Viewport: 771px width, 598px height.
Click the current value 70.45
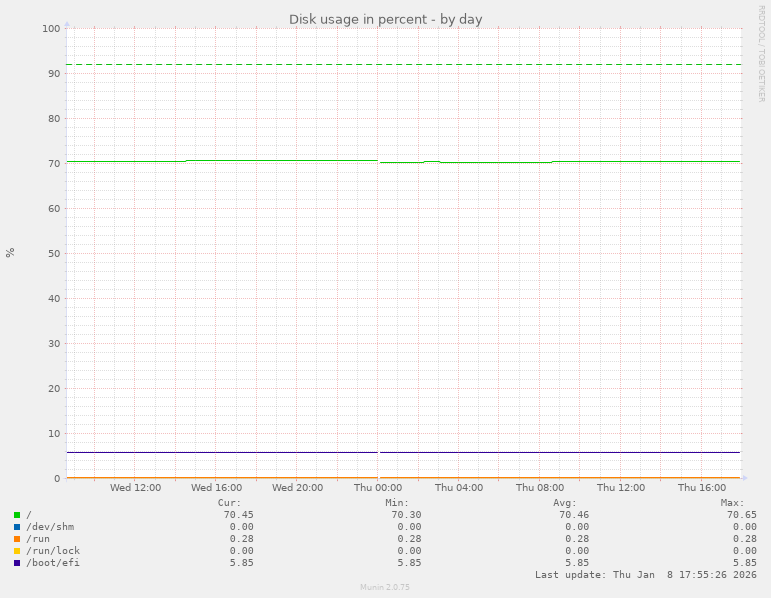click(238, 515)
